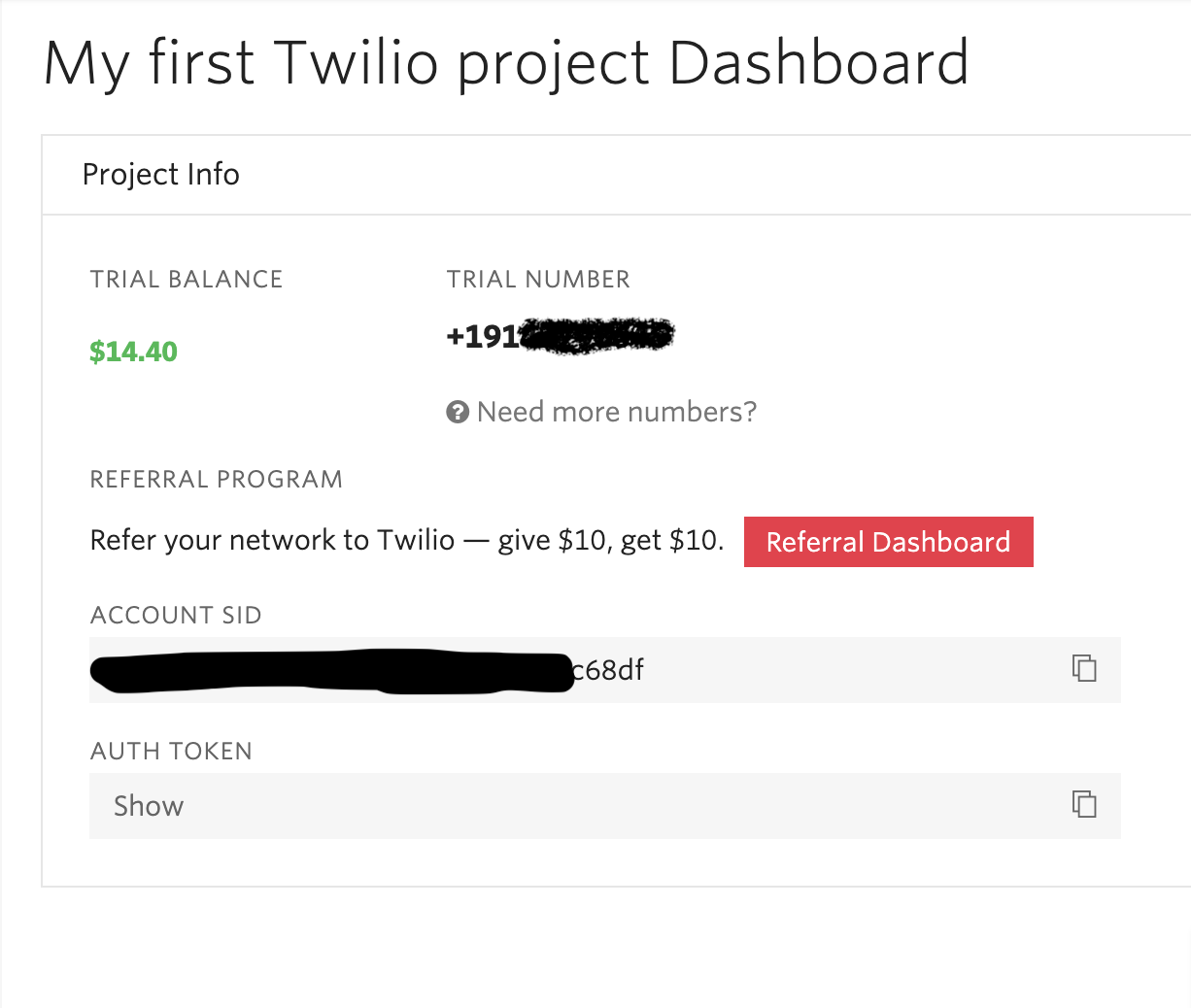Click the Account SID value ending c68df
The width and height of the screenshot is (1191, 1008).
click(607, 670)
